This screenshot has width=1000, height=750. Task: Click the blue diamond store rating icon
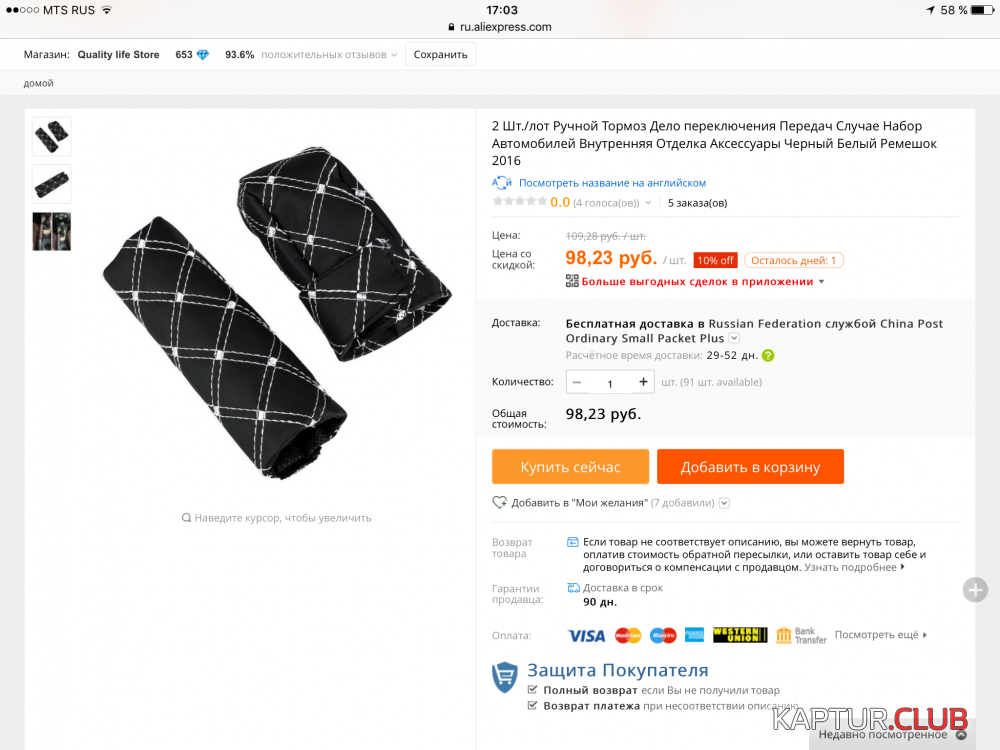click(x=203, y=55)
